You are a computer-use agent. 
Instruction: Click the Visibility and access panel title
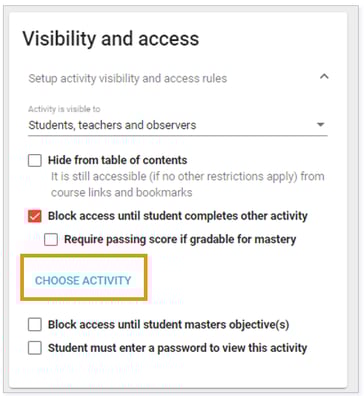111,38
